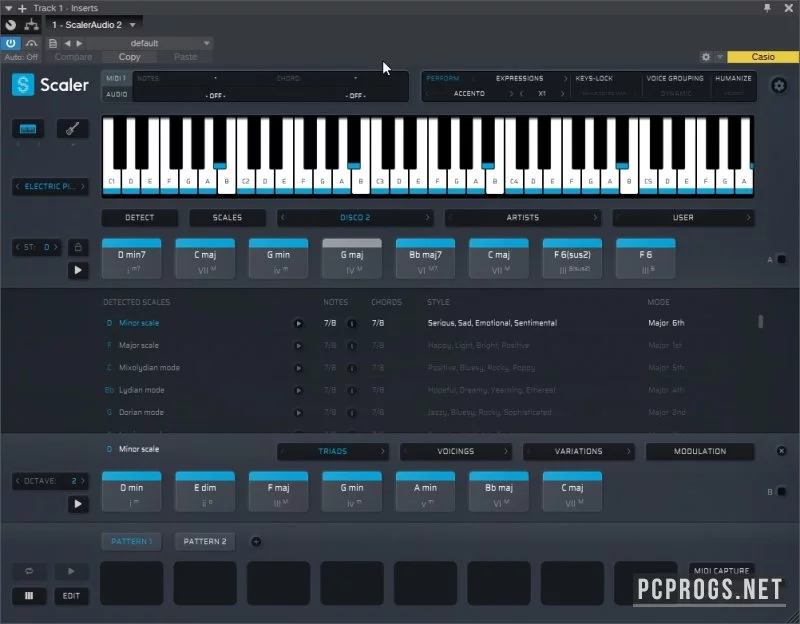Open preset file icon

53,43
